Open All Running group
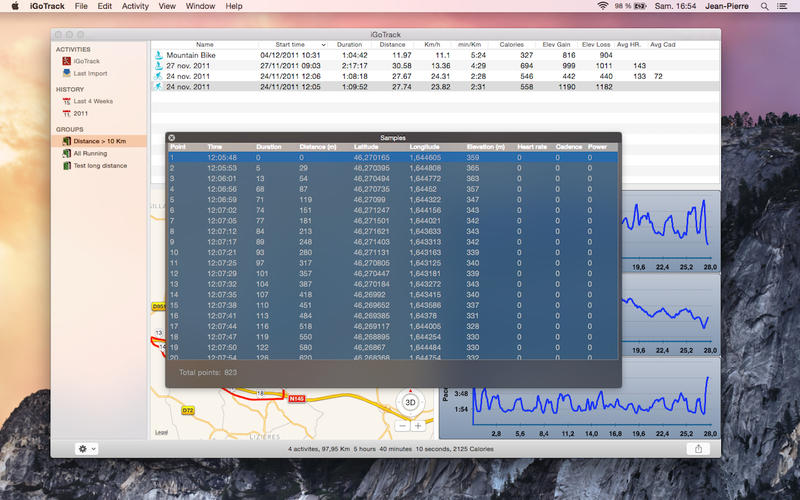The width and height of the screenshot is (800, 500). (90, 154)
